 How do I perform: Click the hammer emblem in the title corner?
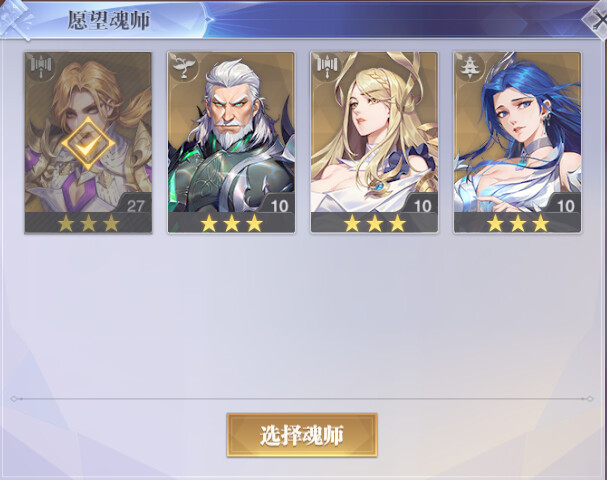[x=15, y=19]
